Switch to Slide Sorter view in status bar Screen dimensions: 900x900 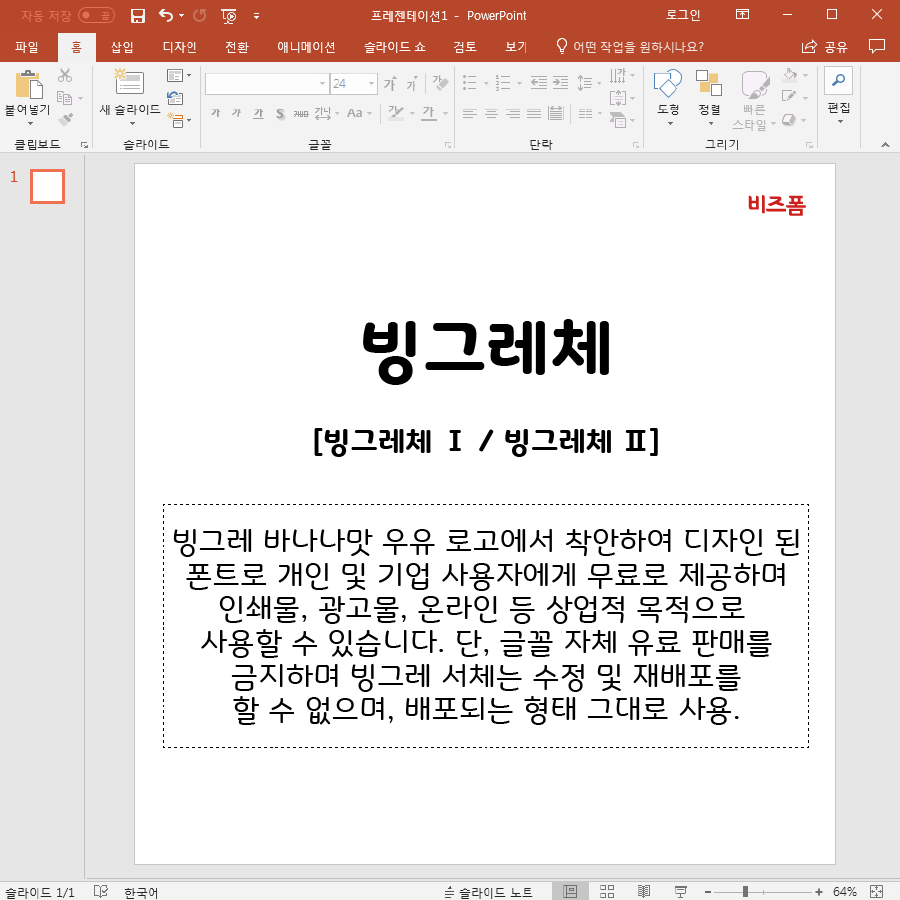coord(607,890)
